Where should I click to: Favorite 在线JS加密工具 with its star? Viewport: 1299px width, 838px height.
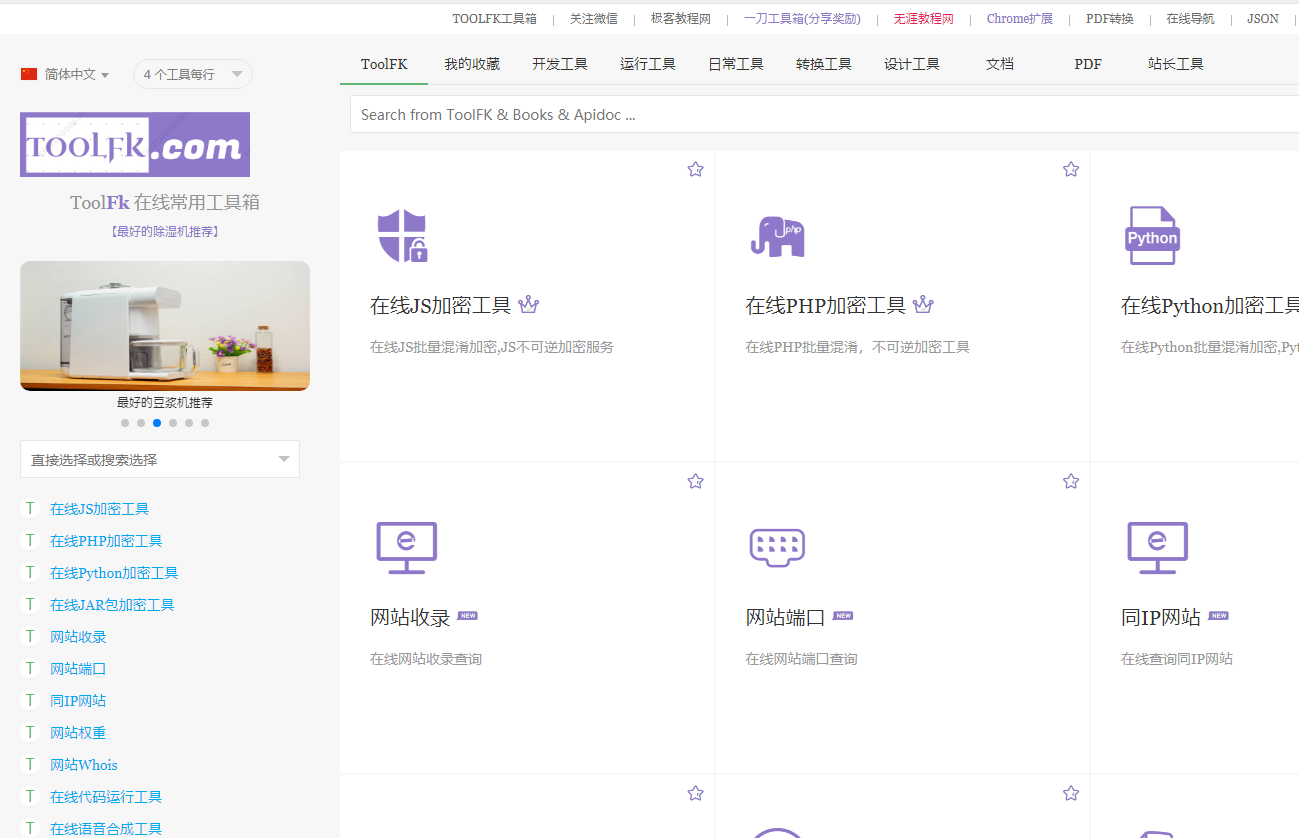pos(695,169)
